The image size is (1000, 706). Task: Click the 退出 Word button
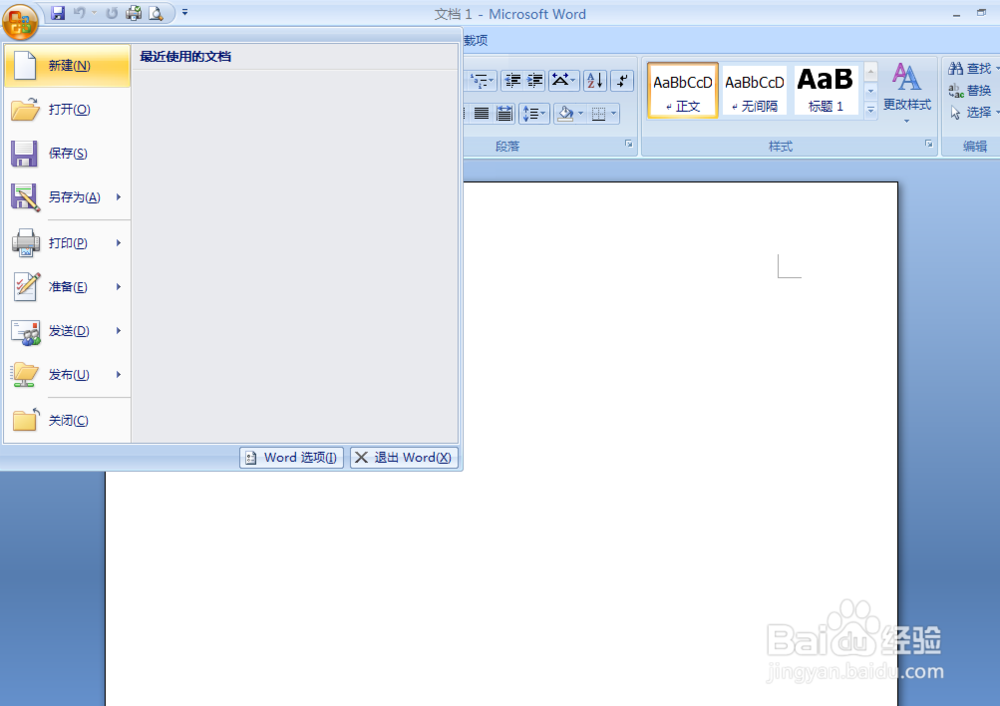(x=404, y=458)
